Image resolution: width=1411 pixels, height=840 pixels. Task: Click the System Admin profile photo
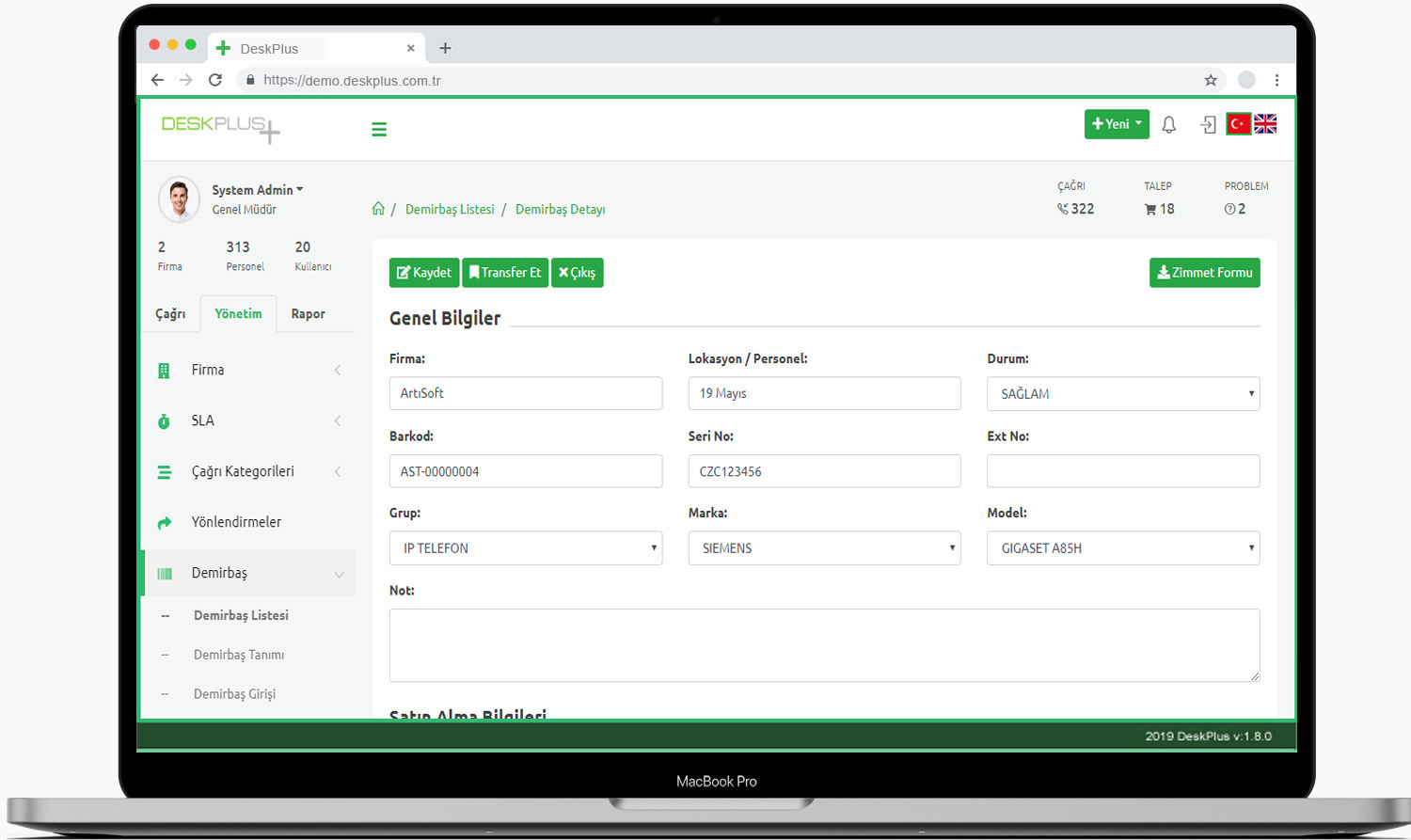179,198
